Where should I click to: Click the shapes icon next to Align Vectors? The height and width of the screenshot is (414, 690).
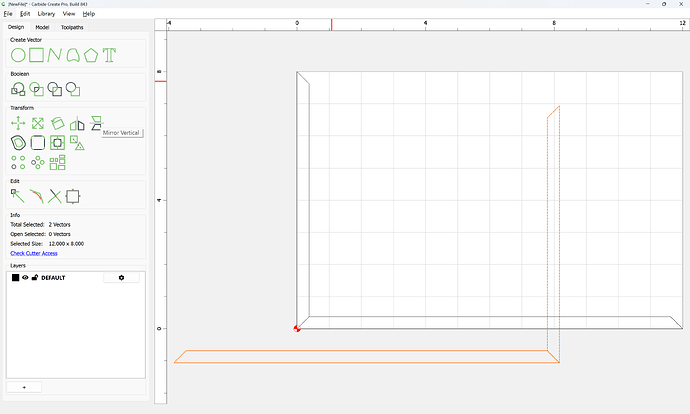pos(77,143)
